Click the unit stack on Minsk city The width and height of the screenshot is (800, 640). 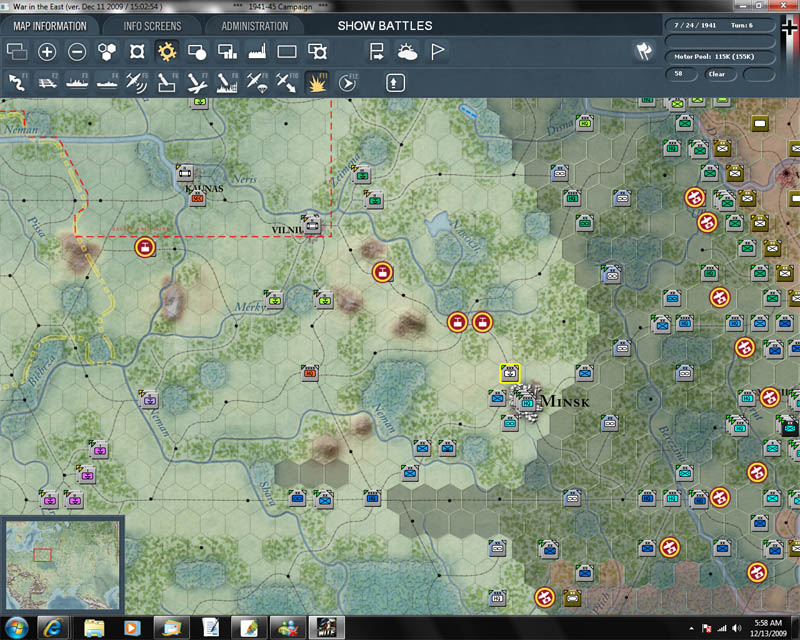(525, 402)
